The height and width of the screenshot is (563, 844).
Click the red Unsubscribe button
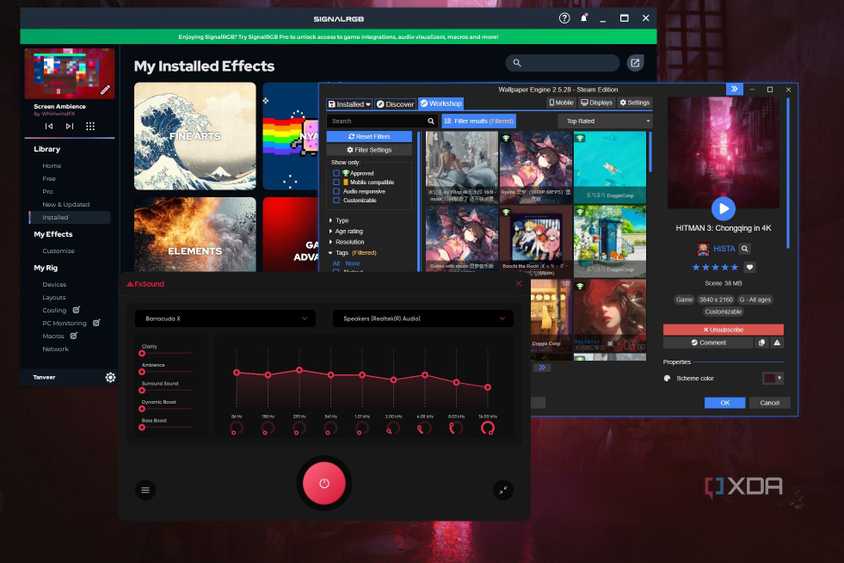click(x=723, y=329)
